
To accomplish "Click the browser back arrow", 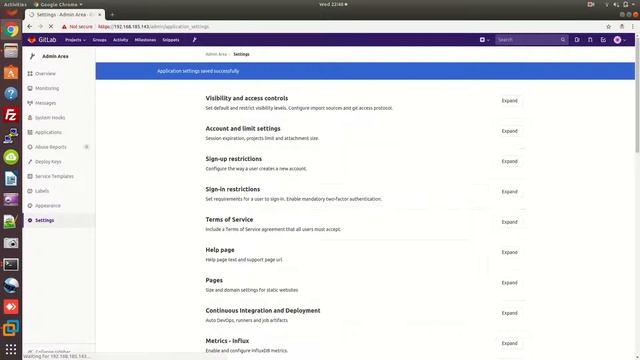I will coord(30,27).
